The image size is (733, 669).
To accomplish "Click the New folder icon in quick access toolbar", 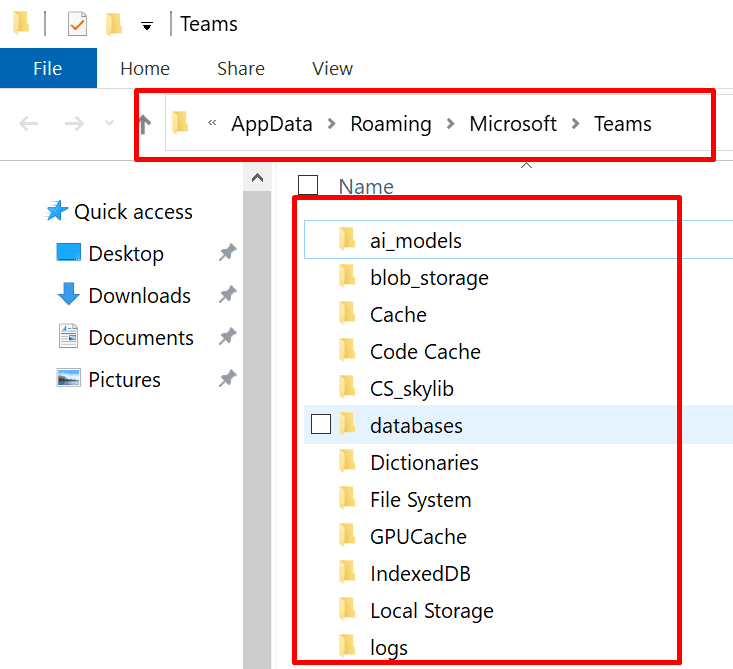I will pyautogui.click(x=114, y=24).
